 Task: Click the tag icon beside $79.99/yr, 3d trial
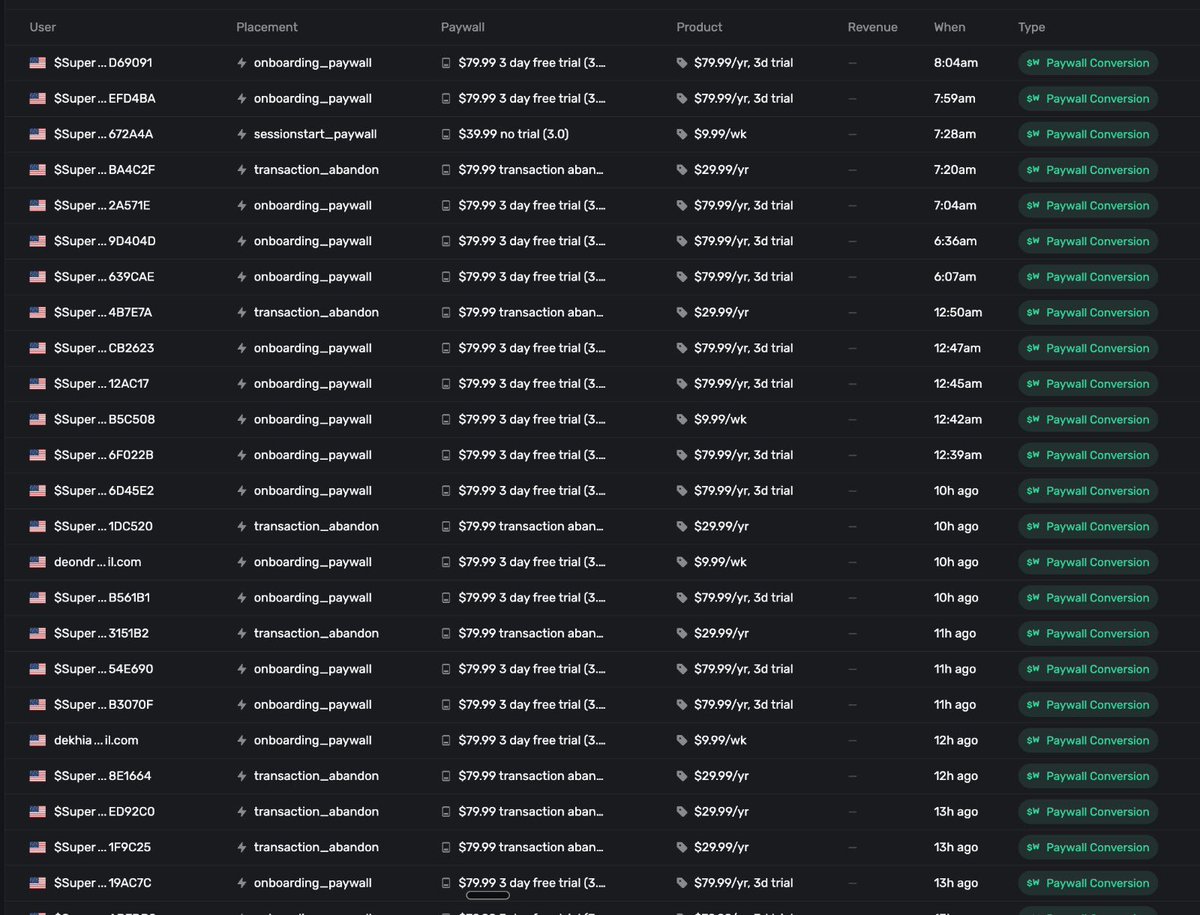(x=684, y=62)
